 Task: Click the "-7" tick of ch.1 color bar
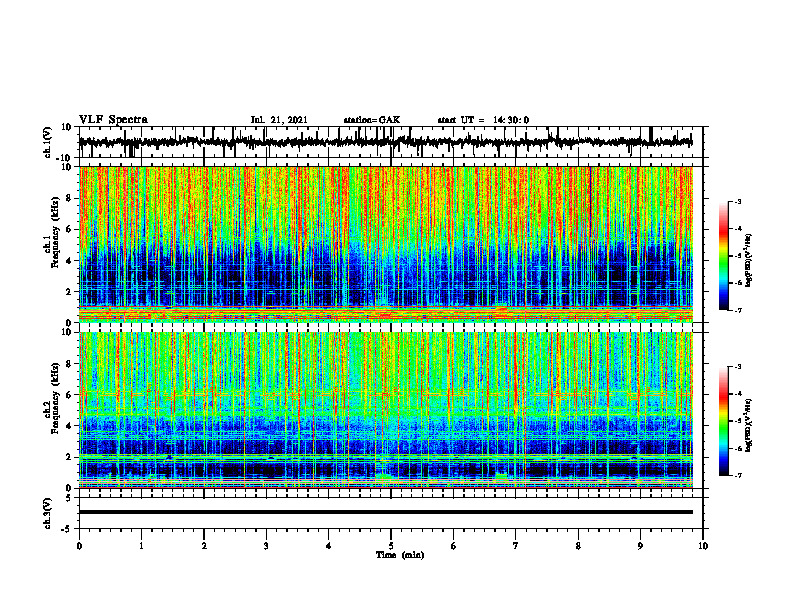738,310
